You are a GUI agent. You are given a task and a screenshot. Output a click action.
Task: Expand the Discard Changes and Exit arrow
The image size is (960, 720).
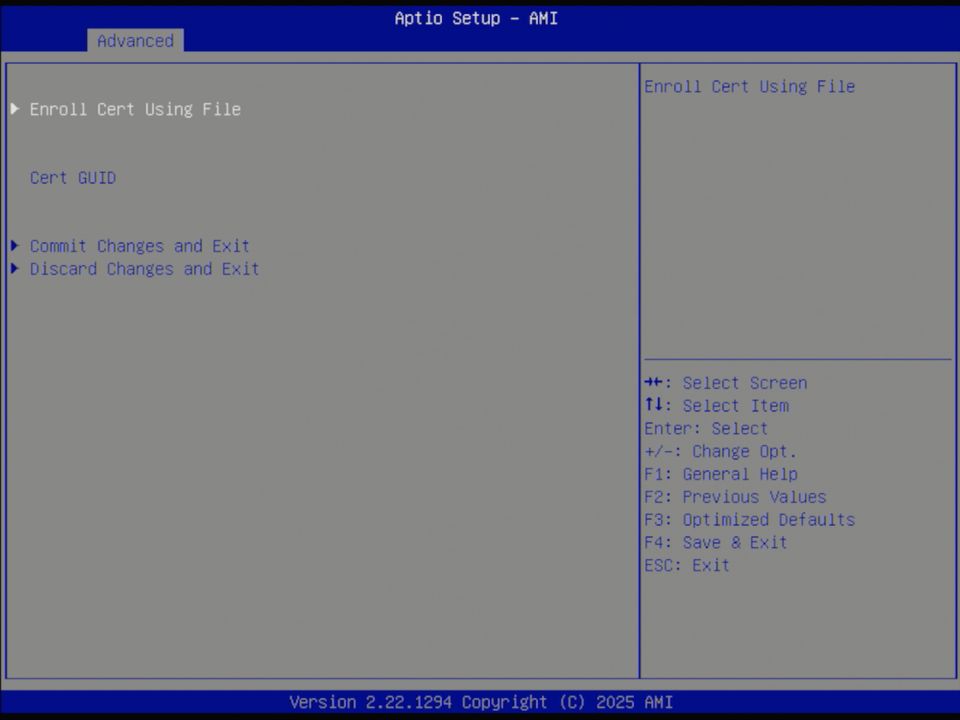coord(14,268)
